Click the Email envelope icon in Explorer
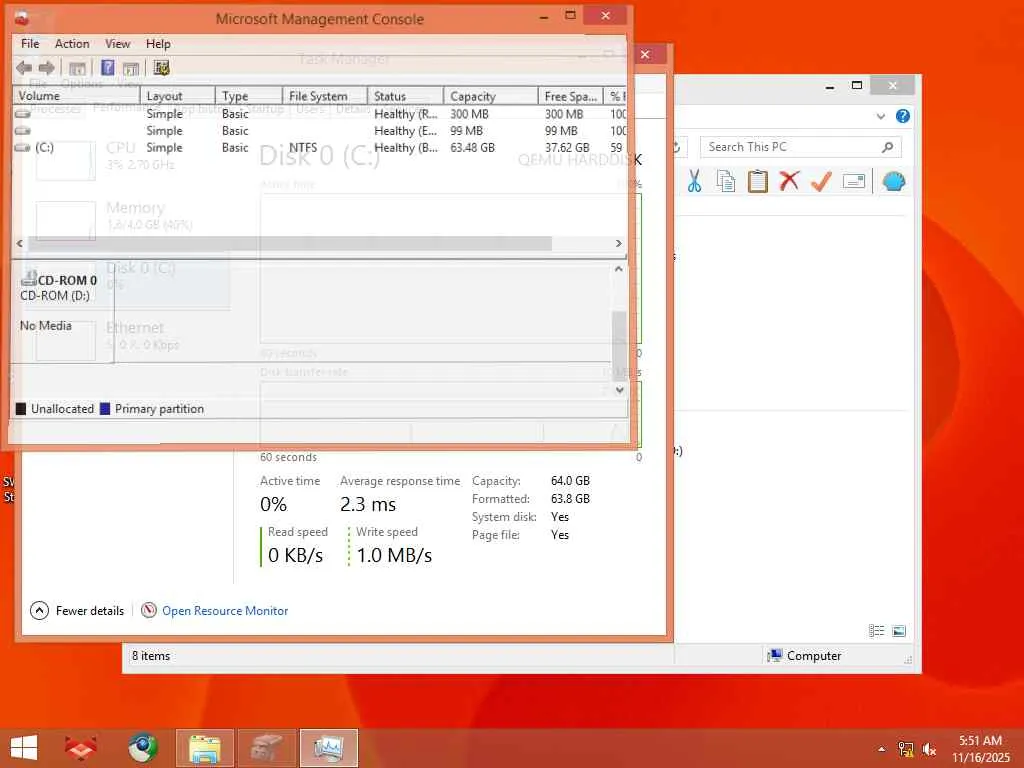 pos(854,181)
